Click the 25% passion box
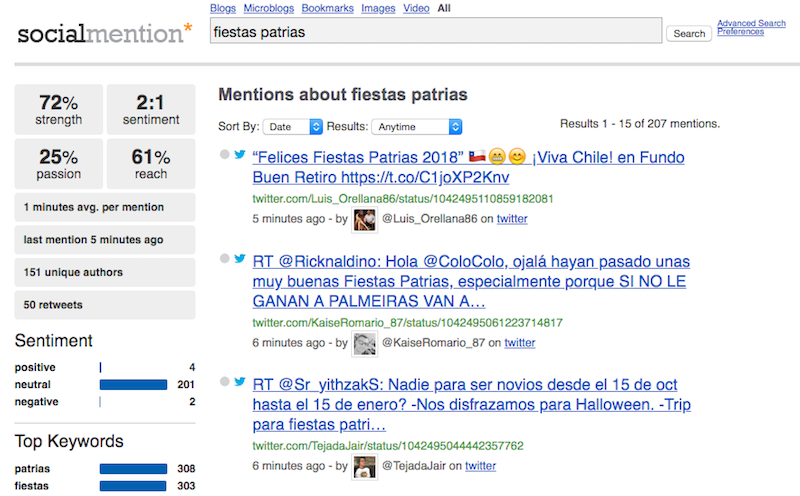 coord(59,164)
